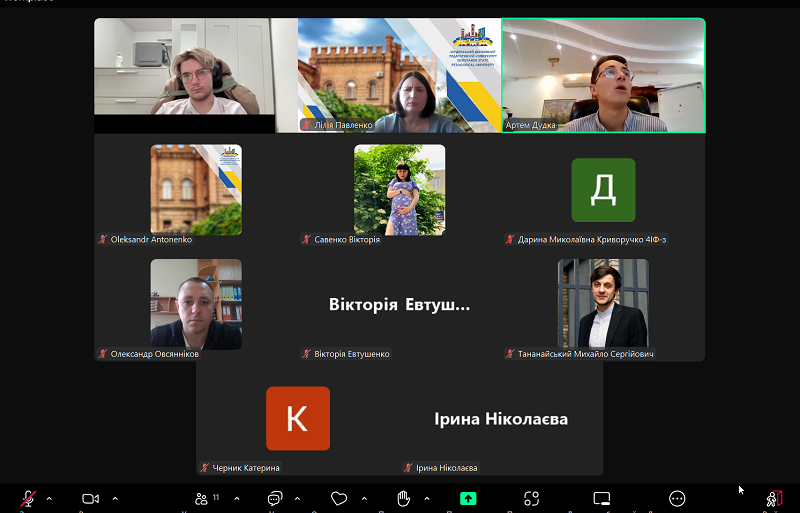Click Дарина Миколаївна Криворучко 4ІФ-з name label
The height and width of the screenshot is (513, 800).
tap(592, 239)
